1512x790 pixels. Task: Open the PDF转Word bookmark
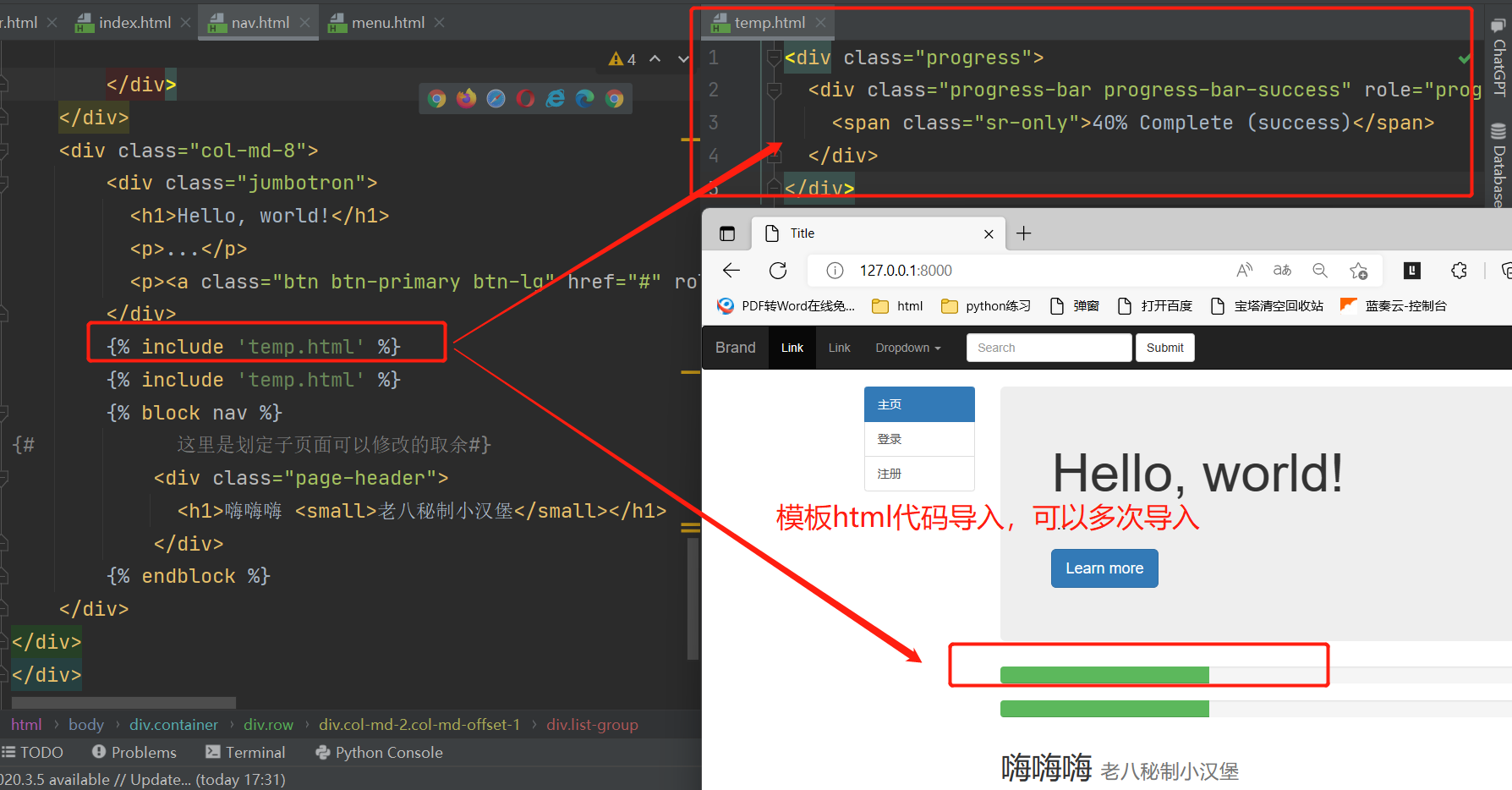coord(786,306)
